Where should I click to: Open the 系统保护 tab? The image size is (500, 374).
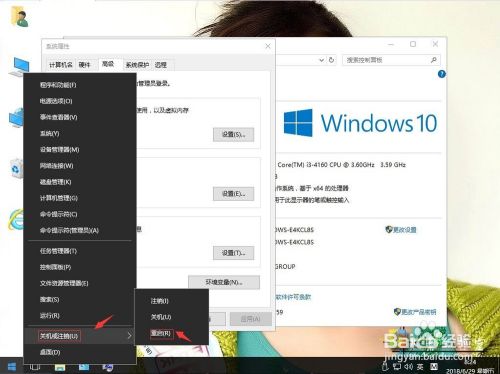point(137,65)
